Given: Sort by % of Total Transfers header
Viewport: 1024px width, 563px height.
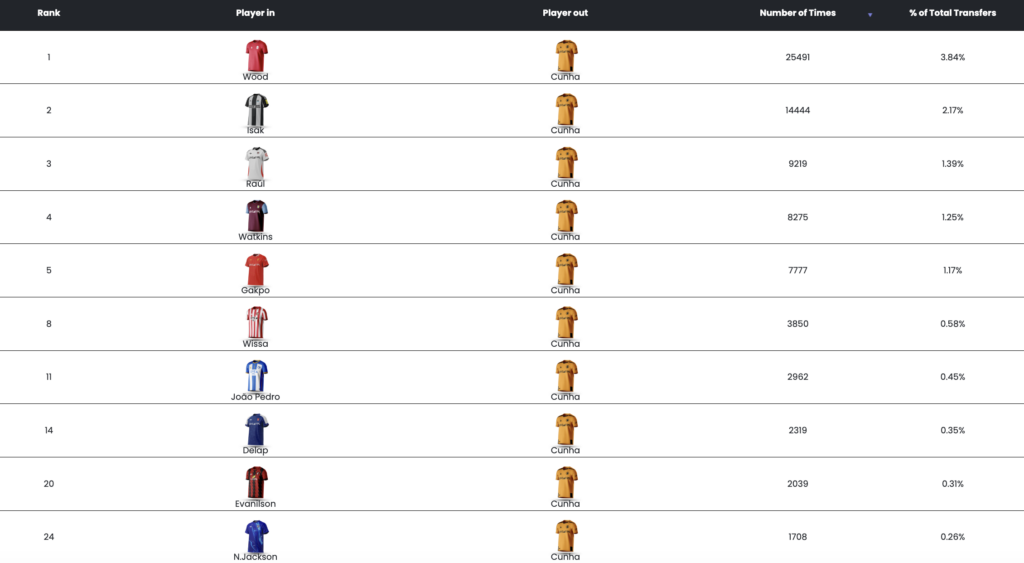Looking at the screenshot, I should [x=952, y=13].
